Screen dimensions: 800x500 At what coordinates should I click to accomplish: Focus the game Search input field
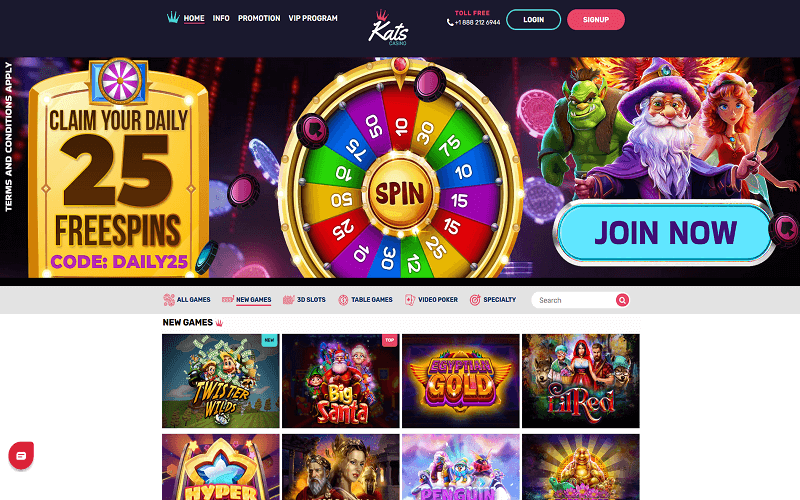pyautogui.click(x=574, y=300)
